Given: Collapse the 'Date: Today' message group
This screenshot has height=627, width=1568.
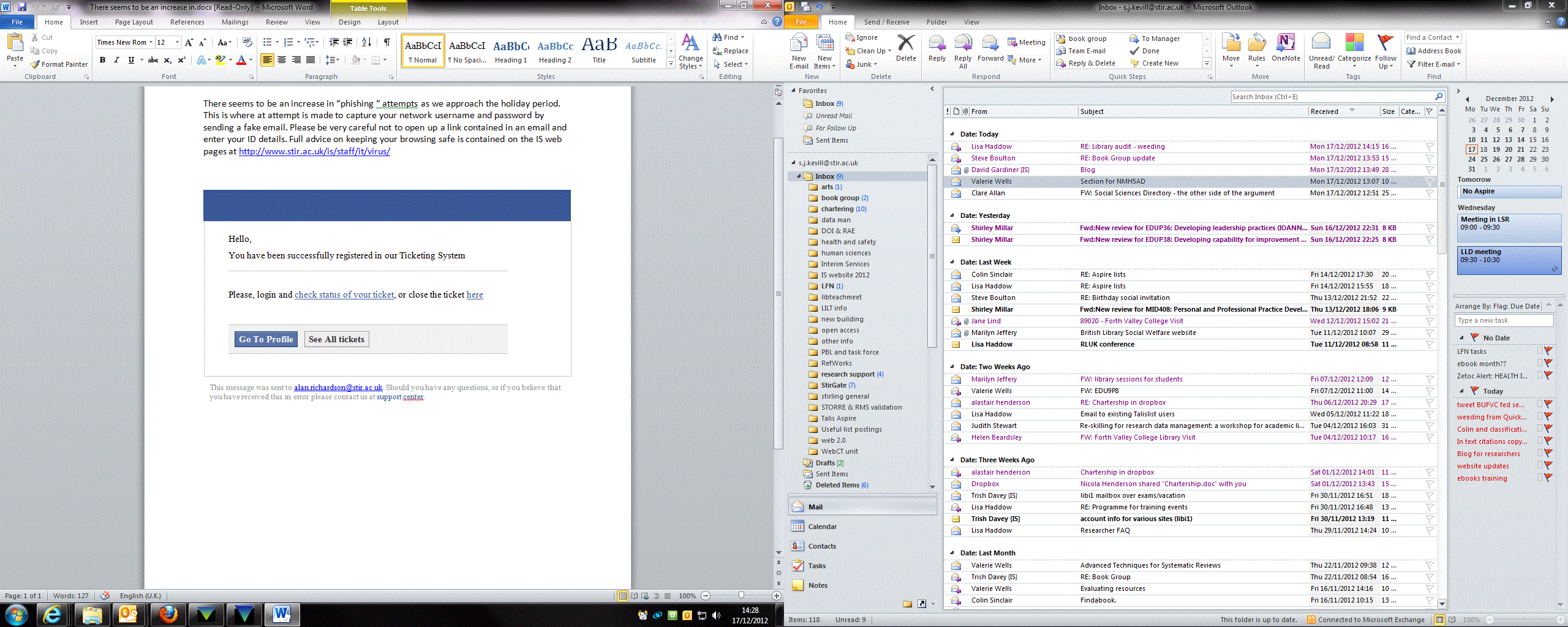Looking at the screenshot, I should pos(952,134).
